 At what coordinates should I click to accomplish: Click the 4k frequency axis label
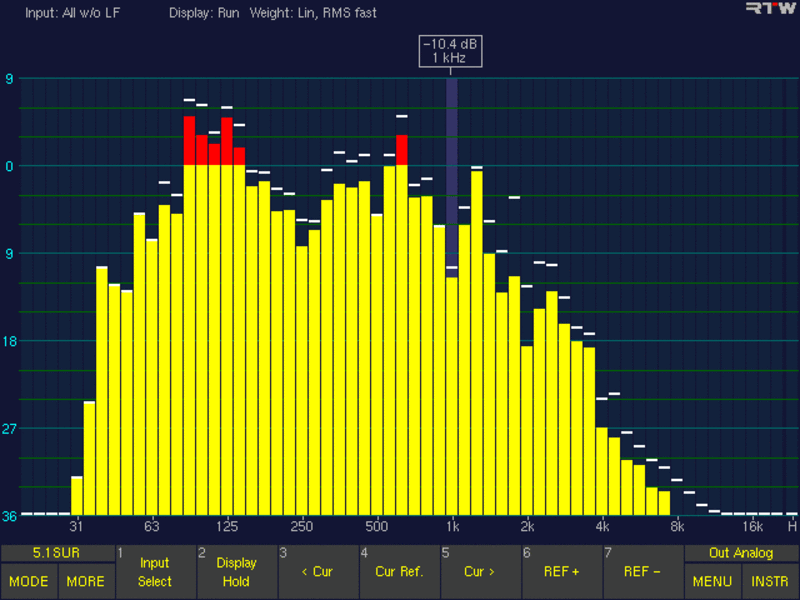[602, 527]
